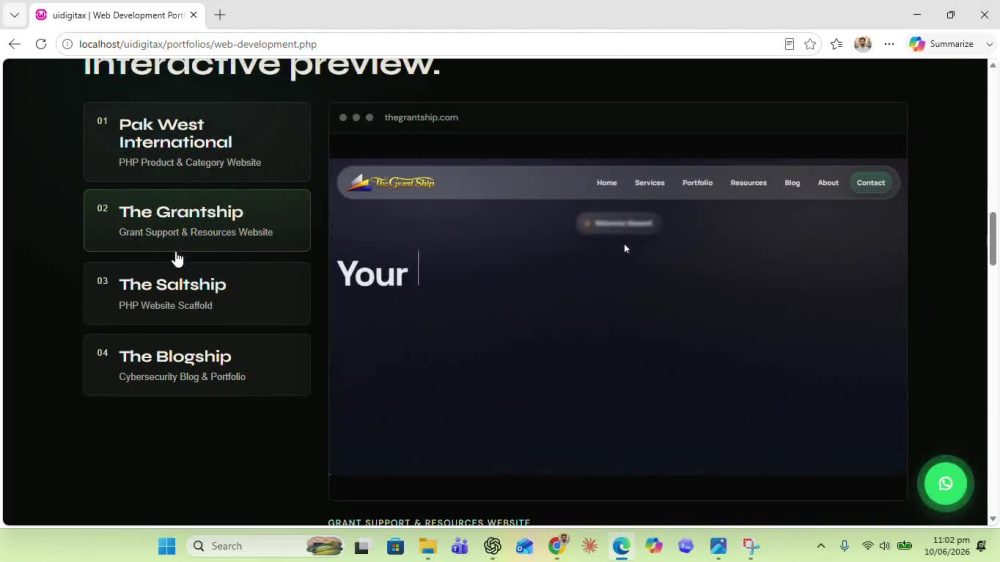1000x562 pixels.
Task: Open Portfolio in preview site nav
Action: point(697,182)
